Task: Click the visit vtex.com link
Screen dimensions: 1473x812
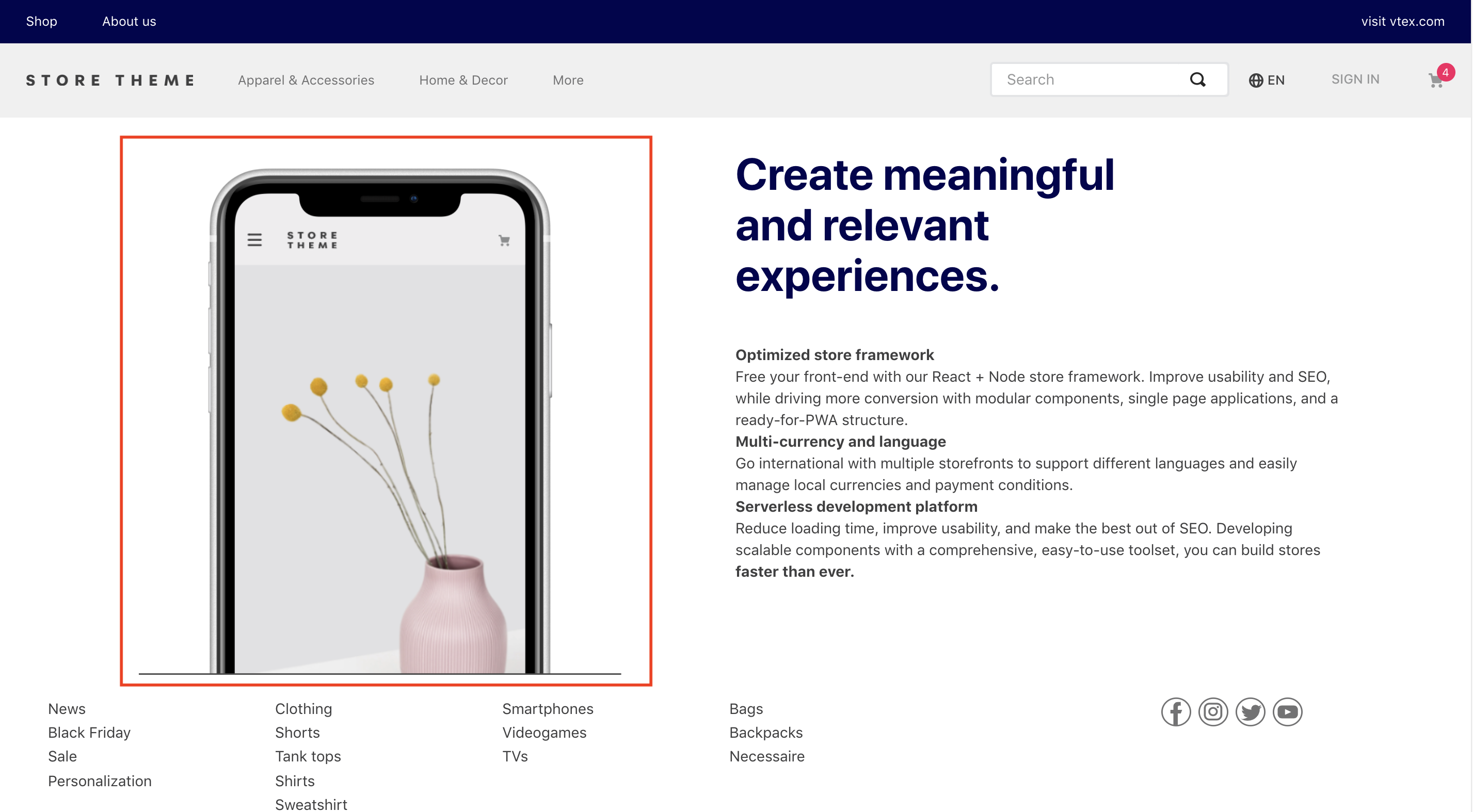Action: click(x=1401, y=21)
